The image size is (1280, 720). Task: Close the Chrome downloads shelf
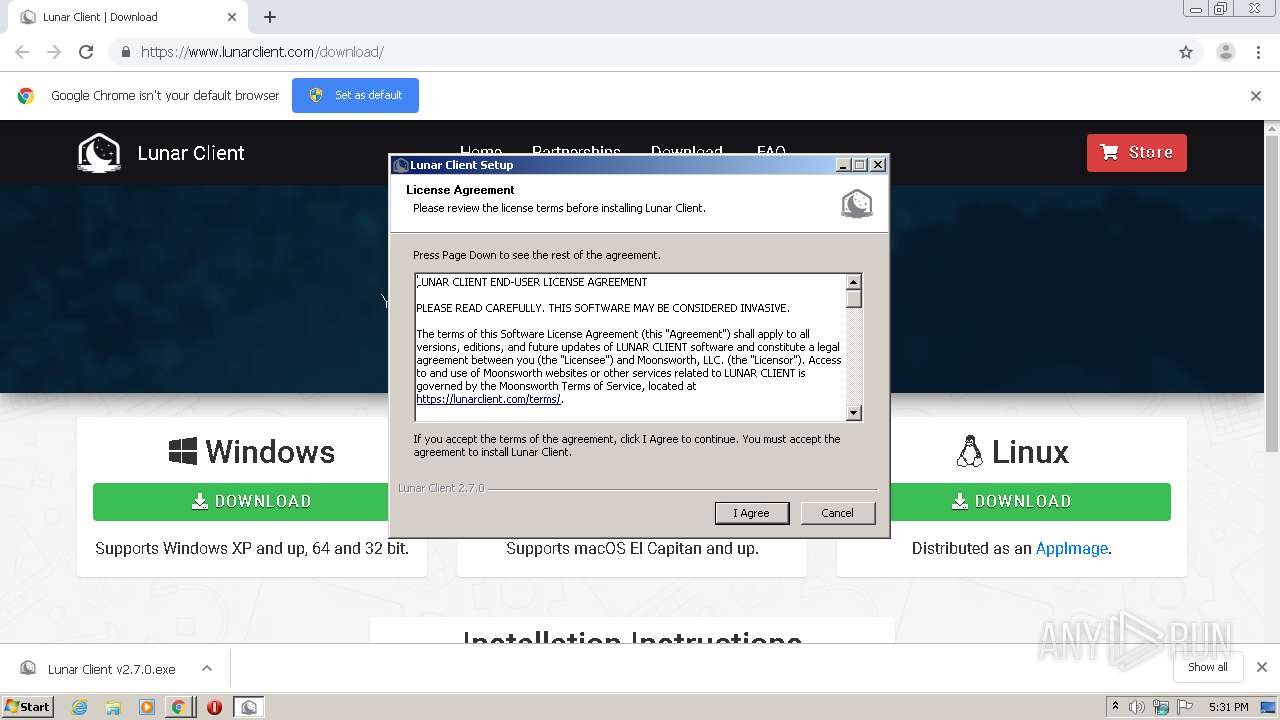(1261, 667)
